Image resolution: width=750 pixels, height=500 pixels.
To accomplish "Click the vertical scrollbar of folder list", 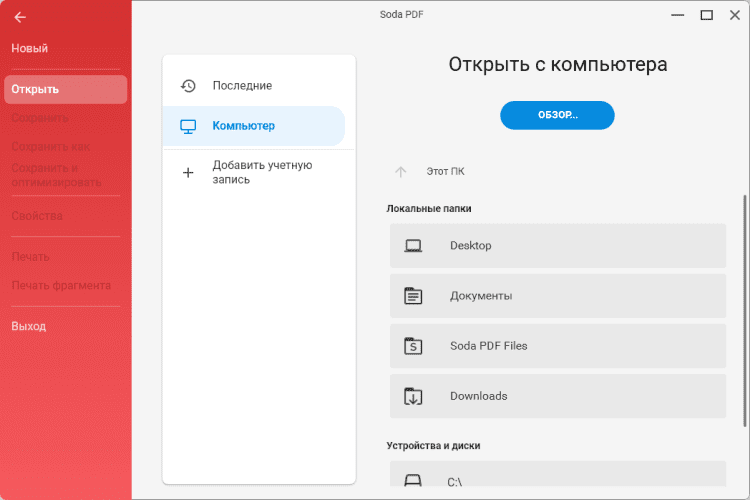I will [744, 311].
